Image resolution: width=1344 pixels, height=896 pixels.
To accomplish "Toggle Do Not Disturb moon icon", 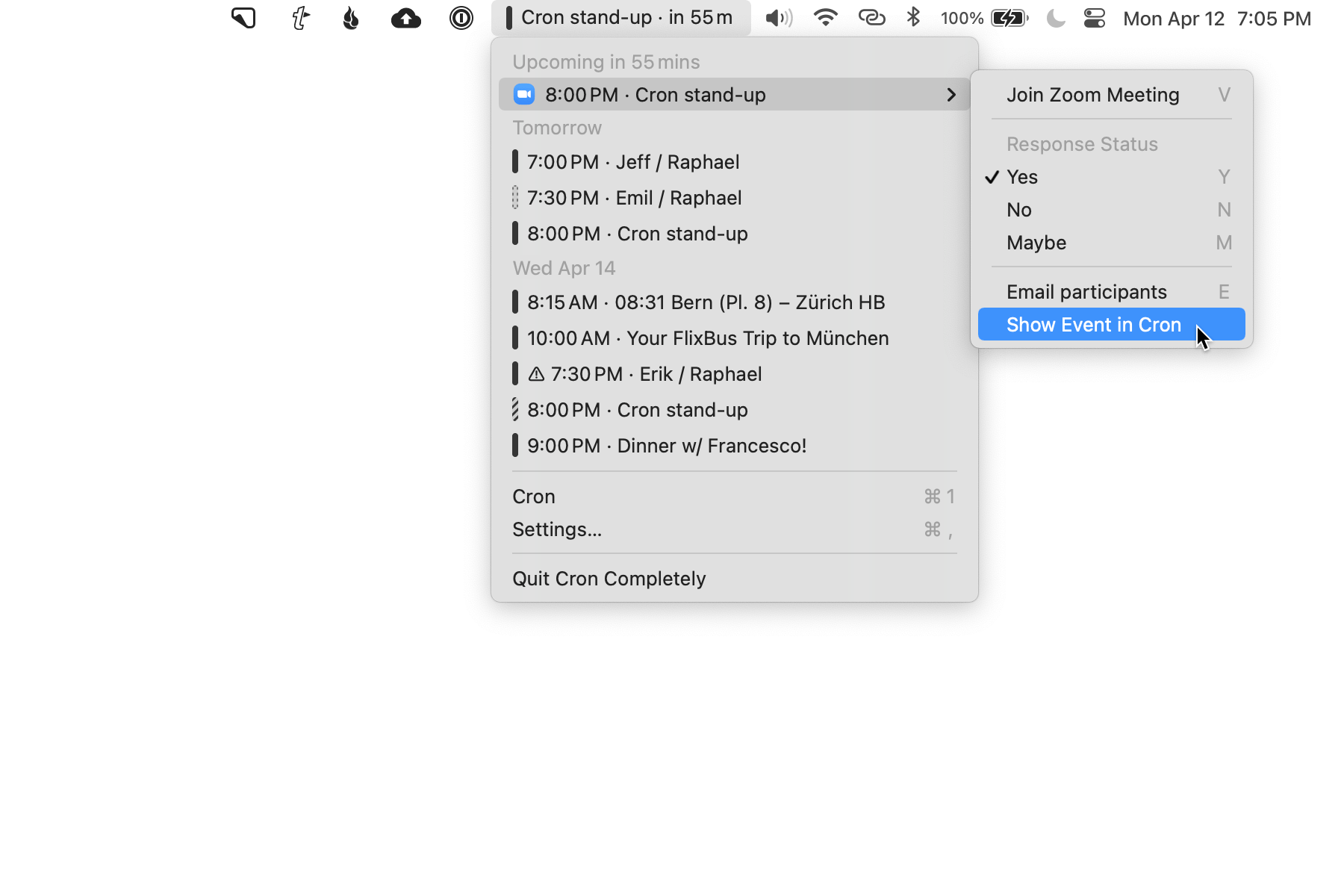I will point(1055,18).
